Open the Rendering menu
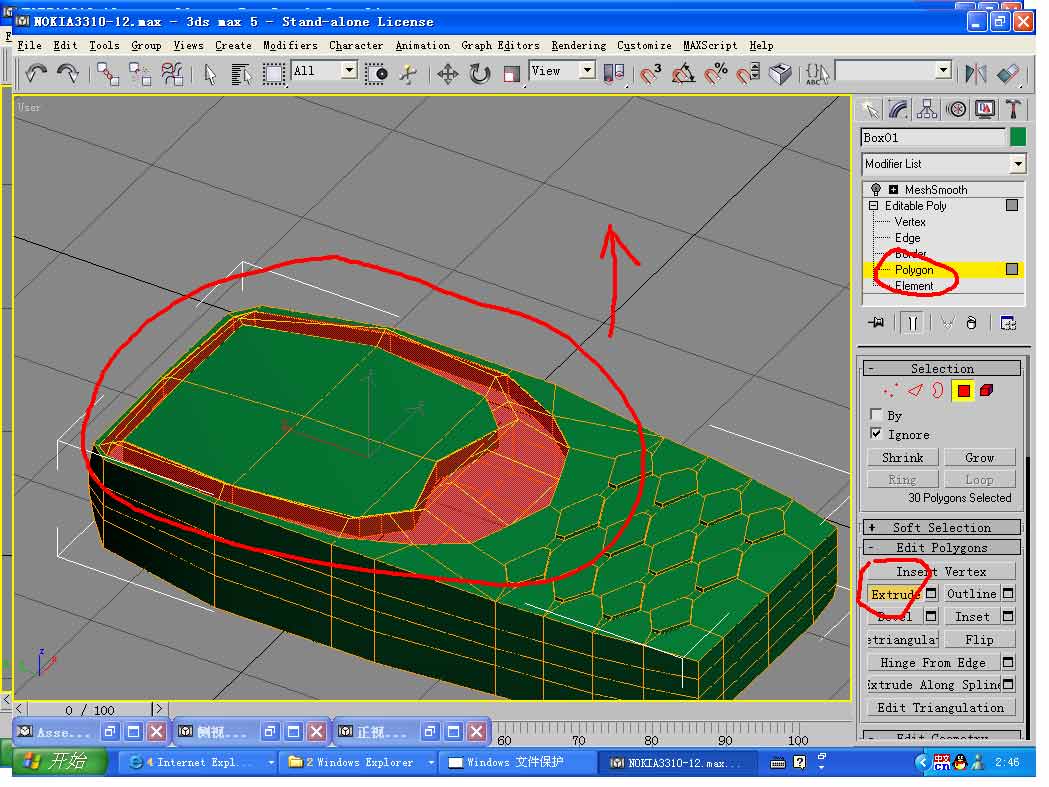This screenshot has height=787, width=1049. [x=578, y=45]
